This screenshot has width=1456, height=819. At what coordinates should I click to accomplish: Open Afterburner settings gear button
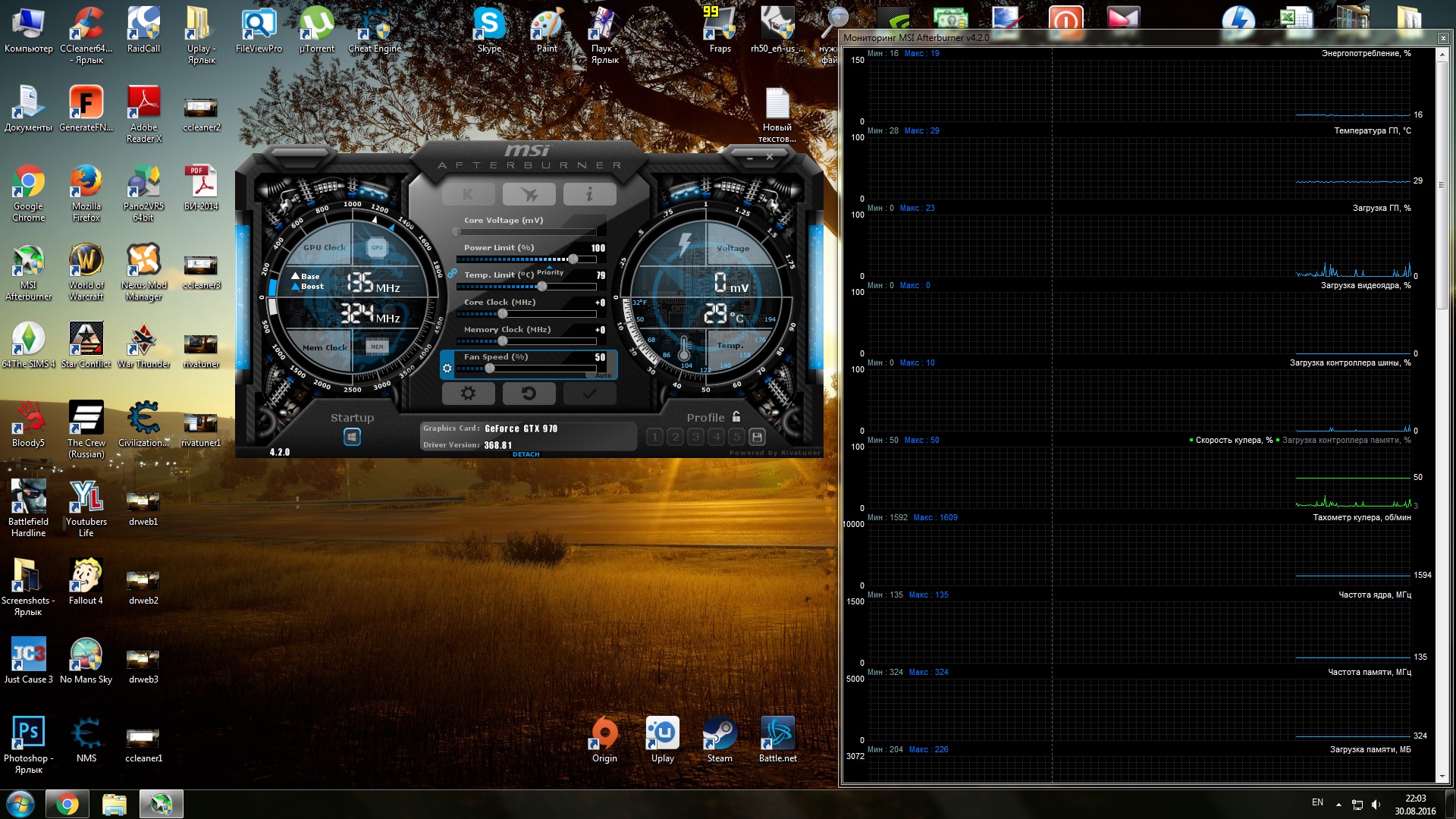pyautogui.click(x=468, y=394)
